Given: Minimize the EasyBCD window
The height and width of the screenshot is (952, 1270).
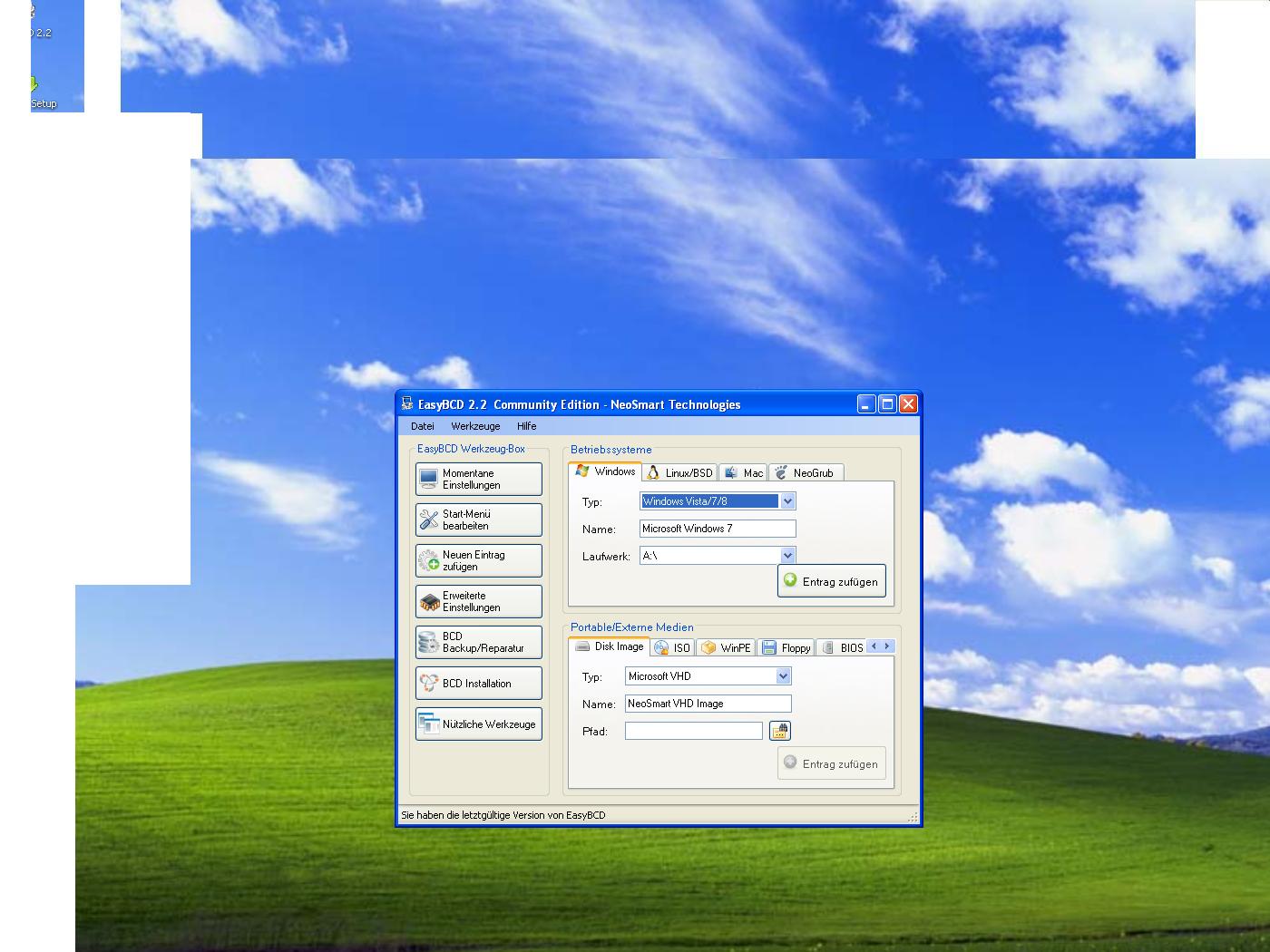Looking at the screenshot, I should [866, 404].
